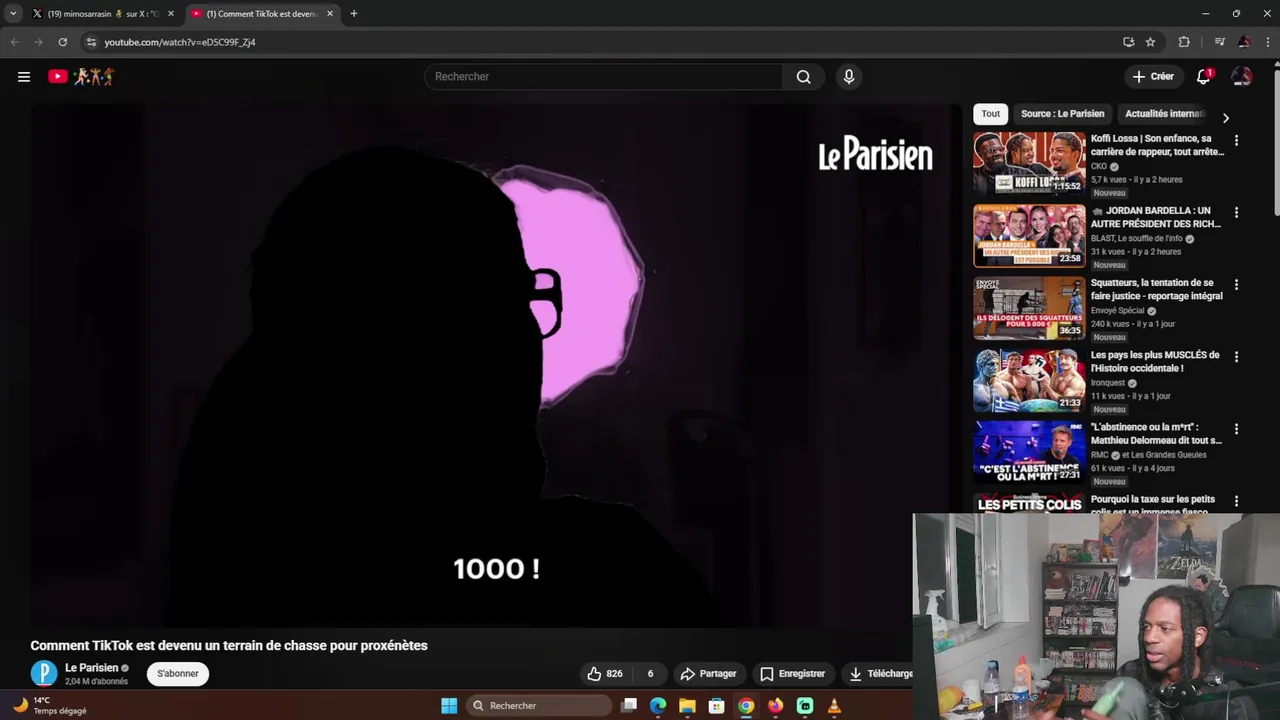The height and width of the screenshot is (720, 1280).
Task: Open options menu for Squatteurs video
Action: (x=1236, y=285)
